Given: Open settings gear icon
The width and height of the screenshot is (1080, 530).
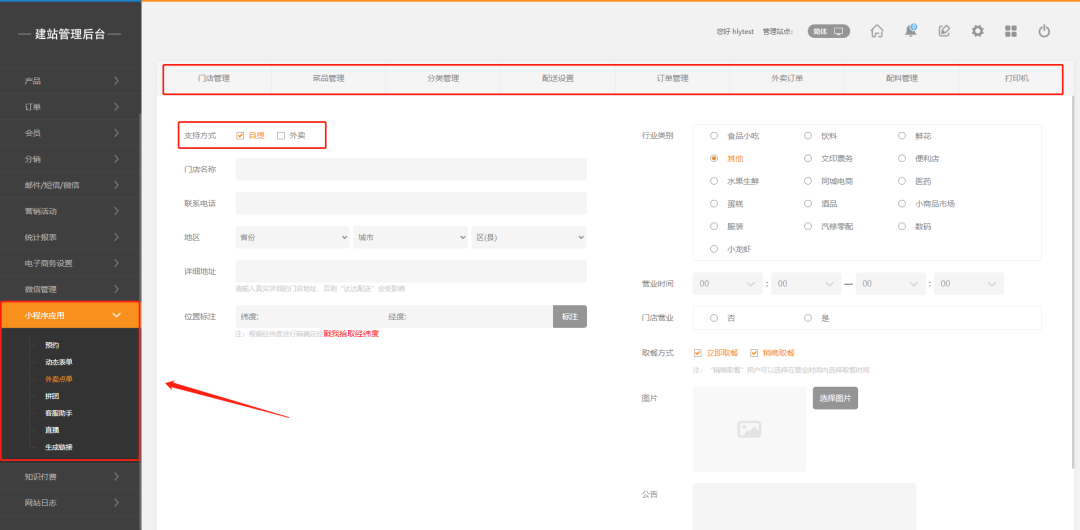Looking at the screenshot, I should point(978,31).
